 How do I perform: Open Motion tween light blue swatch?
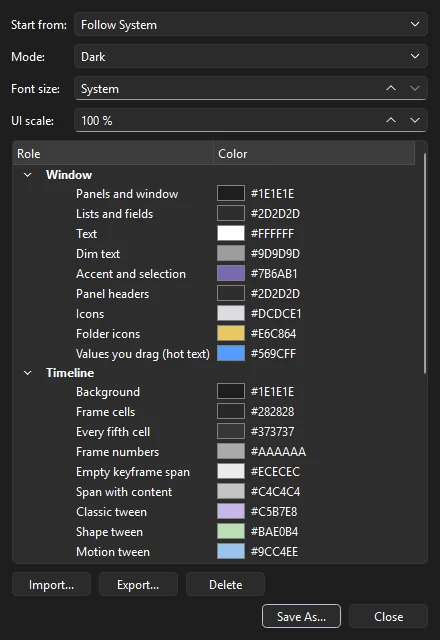(x=231, y=551)
